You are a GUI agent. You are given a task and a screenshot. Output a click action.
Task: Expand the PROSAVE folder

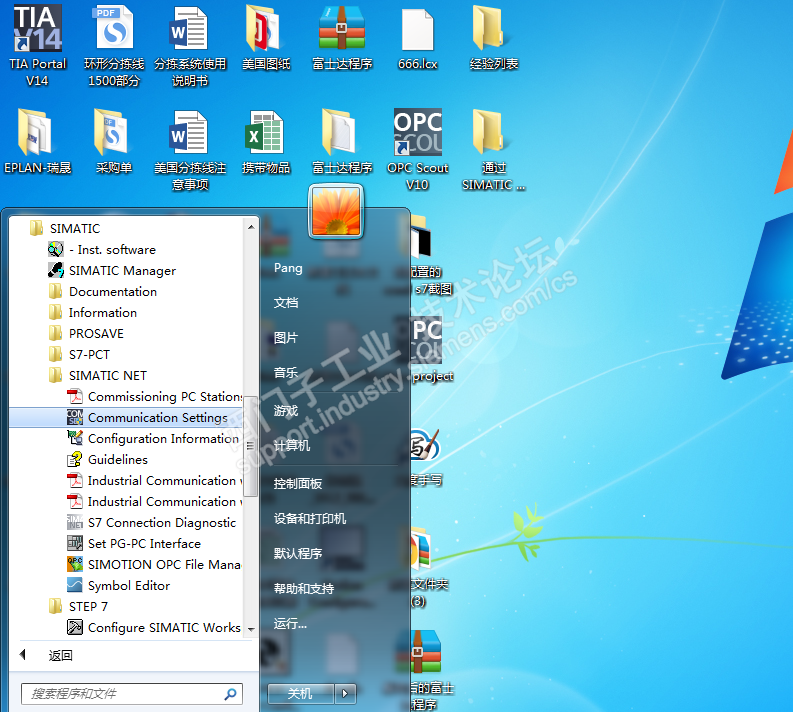pos(86,334)
